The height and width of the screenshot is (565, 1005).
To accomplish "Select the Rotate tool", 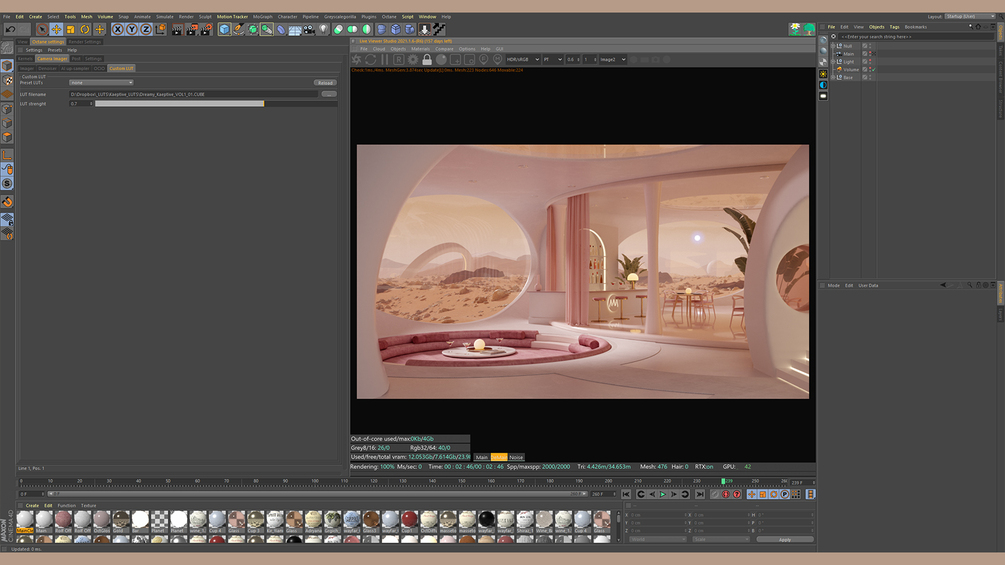I will pyautogui.click(x=85, y=29).
